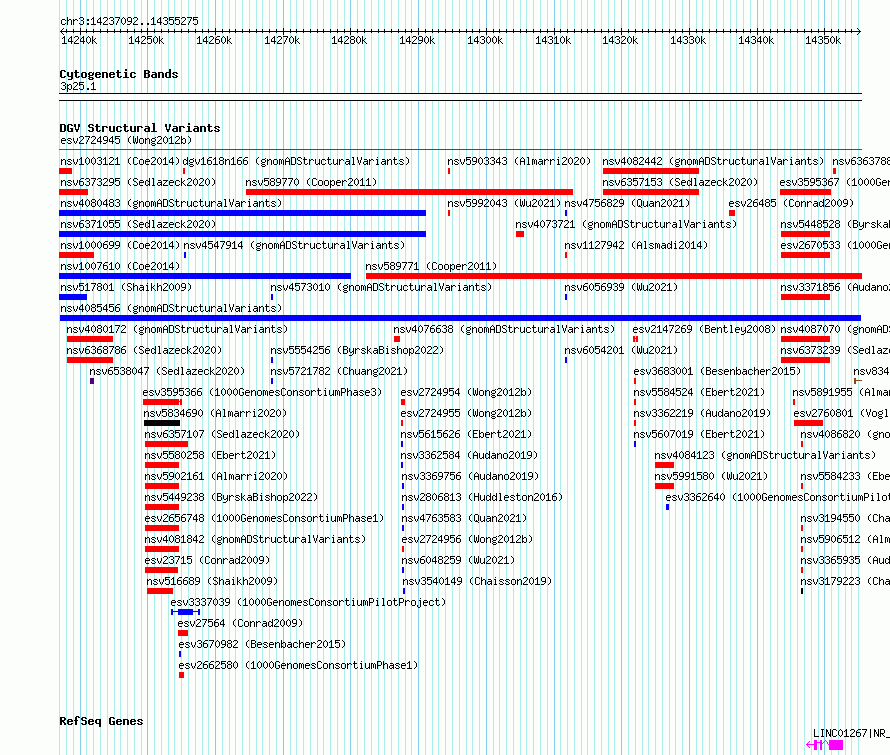The image size is (890, 755).
Task: Click the blue esv3337039 variant glyph
Action: coord(186,612)
